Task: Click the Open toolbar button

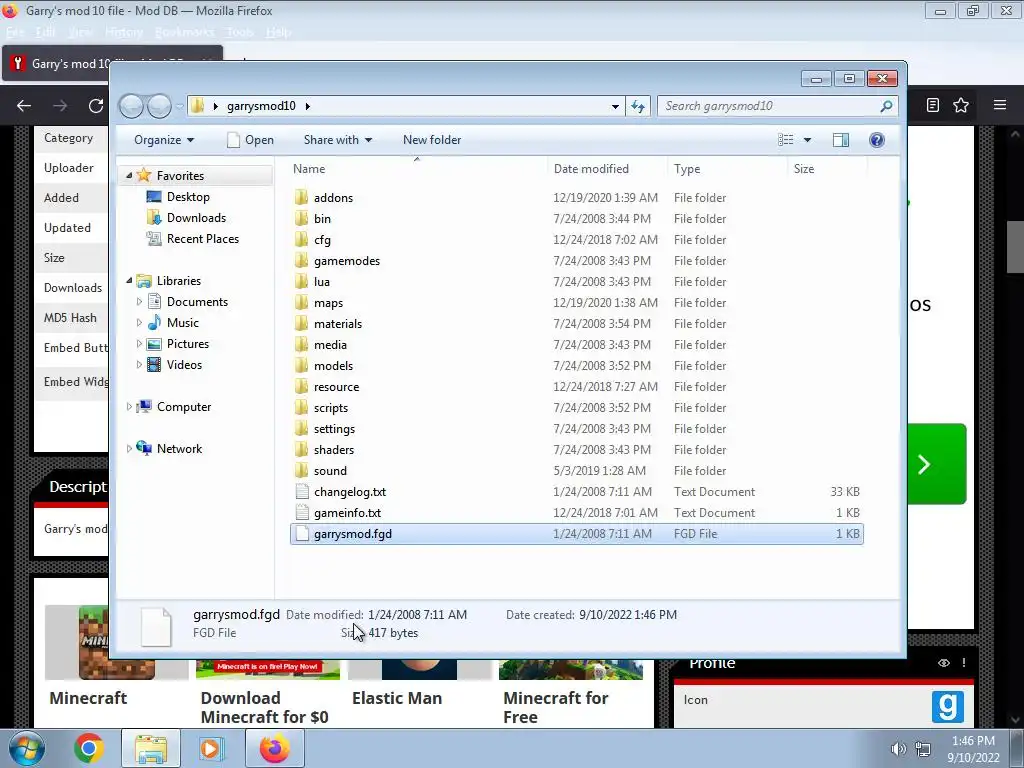Action: point(251,140)
